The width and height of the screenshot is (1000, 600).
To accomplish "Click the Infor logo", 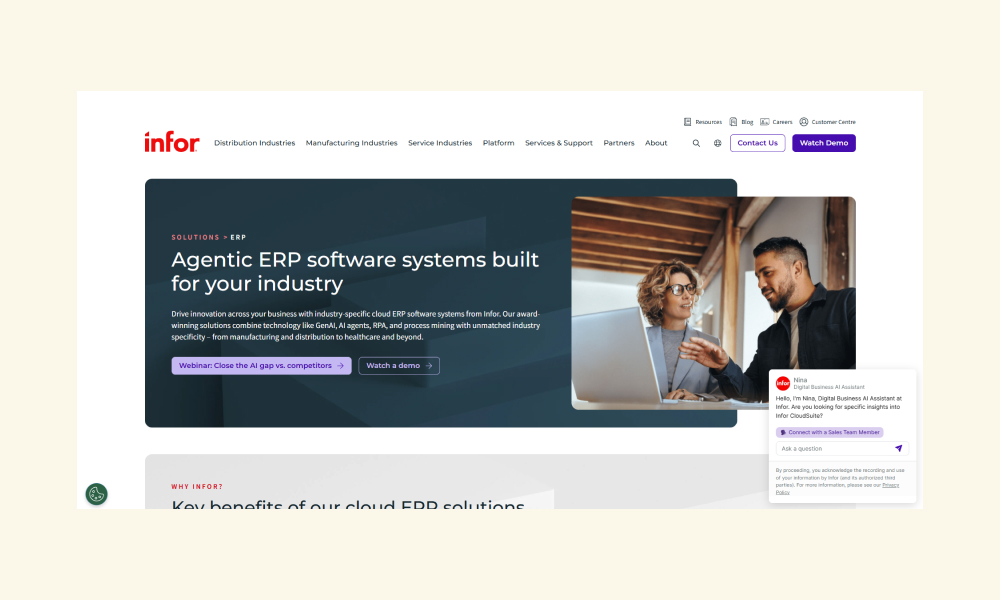I will [x=172, y=142].
